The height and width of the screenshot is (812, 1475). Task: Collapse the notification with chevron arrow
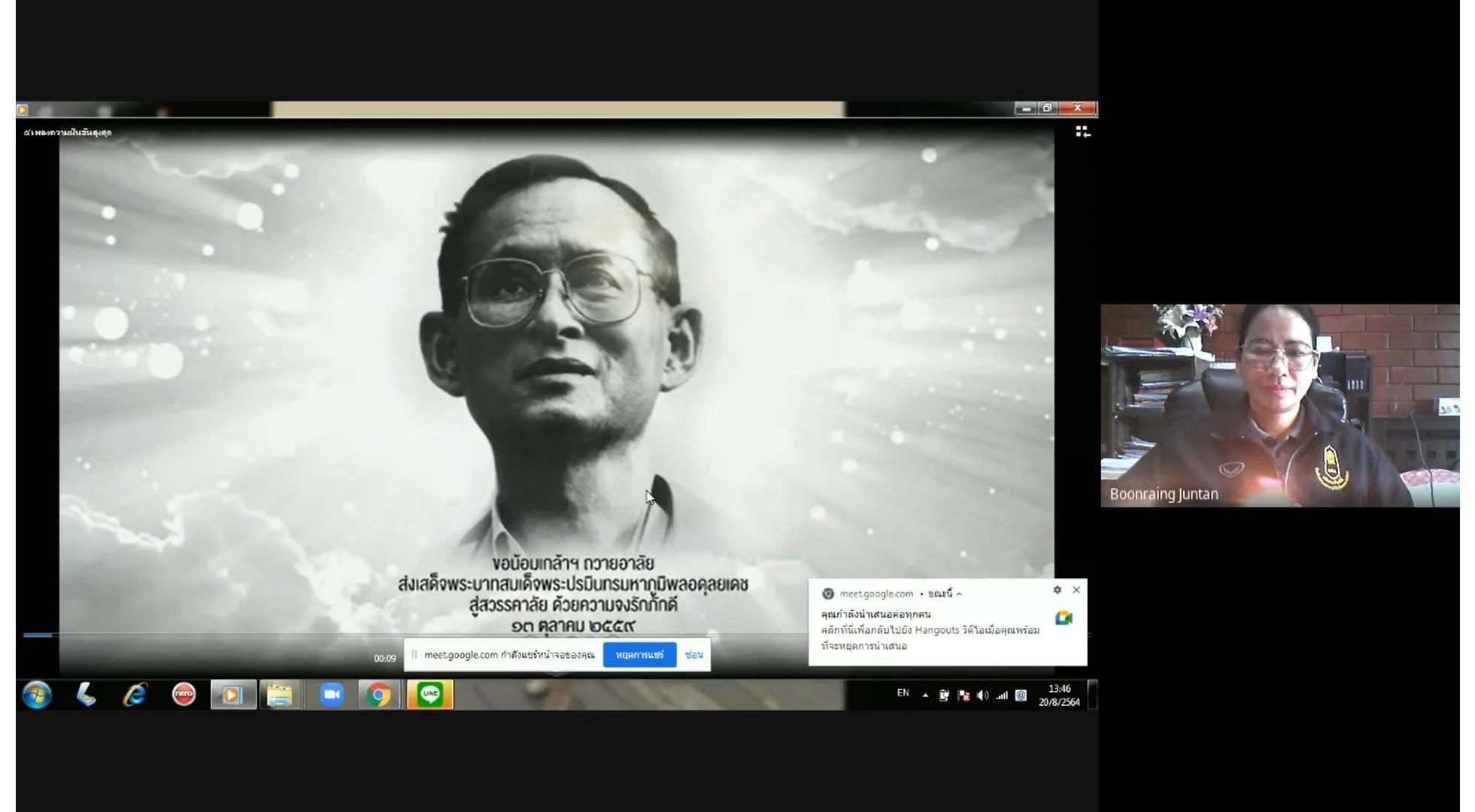(x=959, y=594)
